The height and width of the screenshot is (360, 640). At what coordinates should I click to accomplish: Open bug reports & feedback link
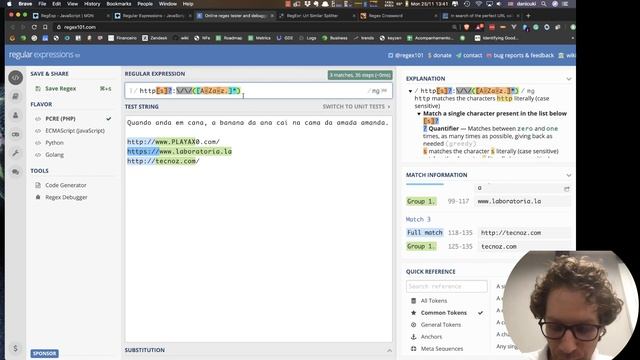520,56
